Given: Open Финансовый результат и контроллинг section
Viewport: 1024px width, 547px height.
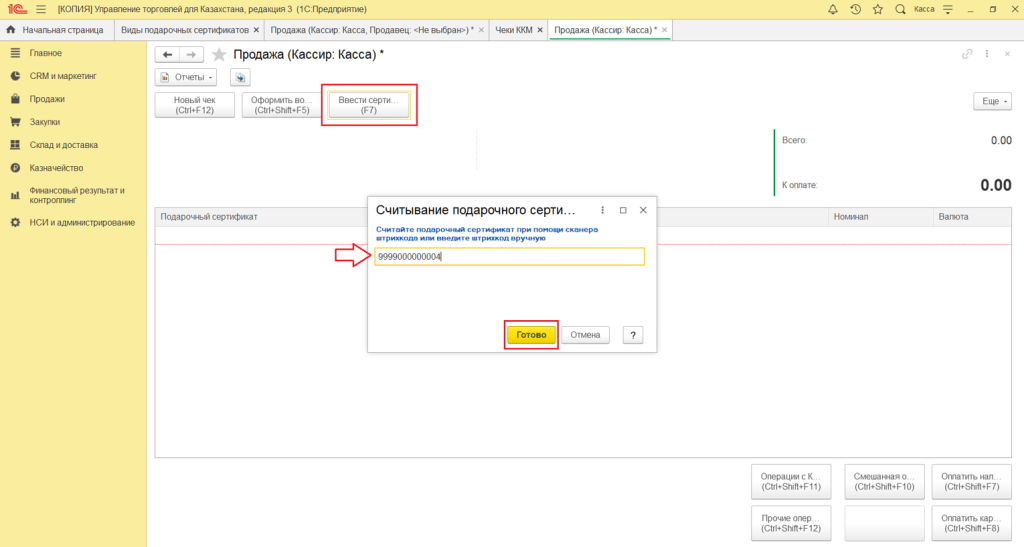Looking at the screenshot, I should 76,195.
